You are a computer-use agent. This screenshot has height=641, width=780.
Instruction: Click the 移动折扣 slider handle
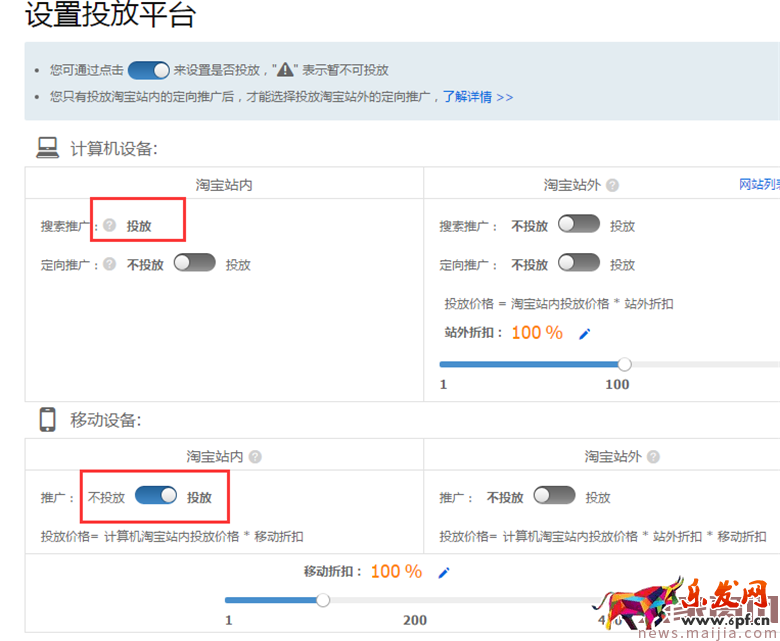tap(323, 600)
